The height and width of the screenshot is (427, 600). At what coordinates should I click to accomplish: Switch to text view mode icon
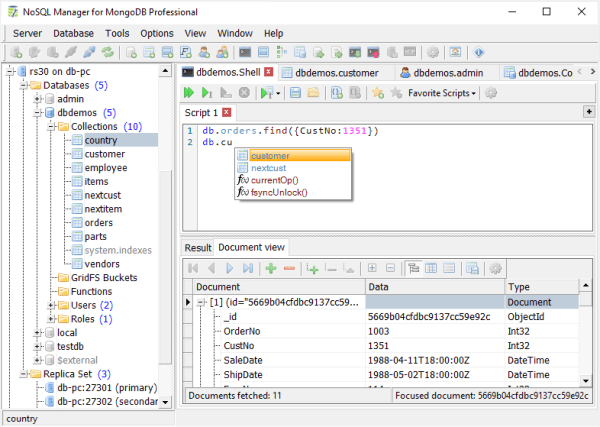pyautogui.click(x=449, y=269)
